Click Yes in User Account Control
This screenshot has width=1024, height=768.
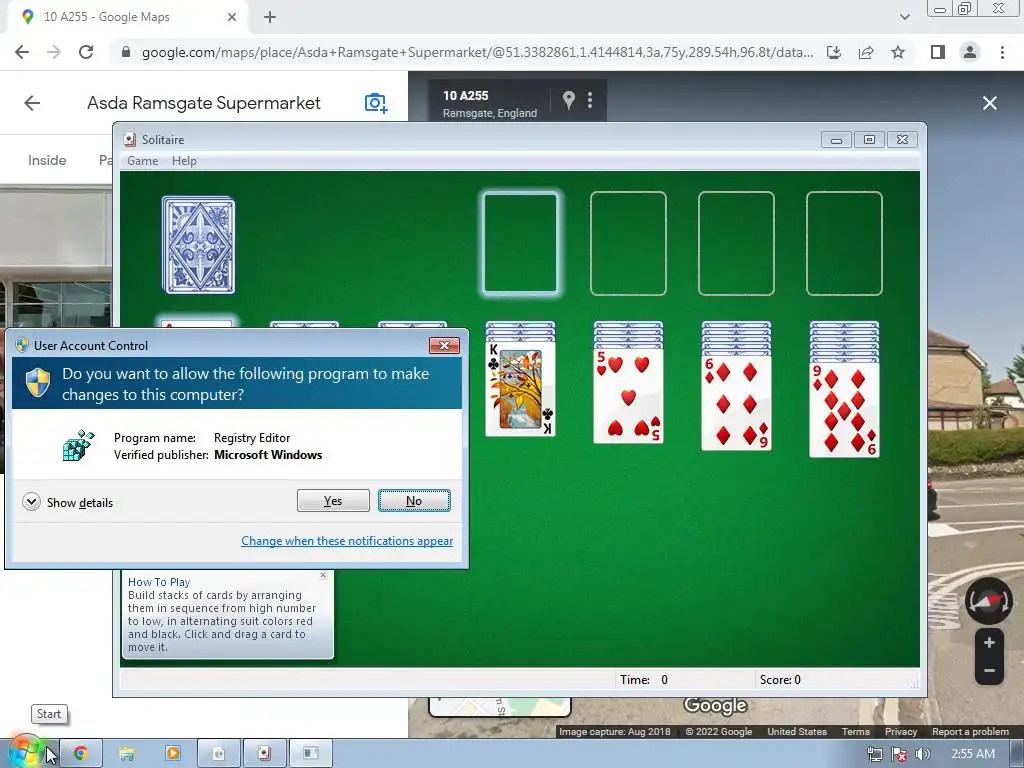(333, 501)
